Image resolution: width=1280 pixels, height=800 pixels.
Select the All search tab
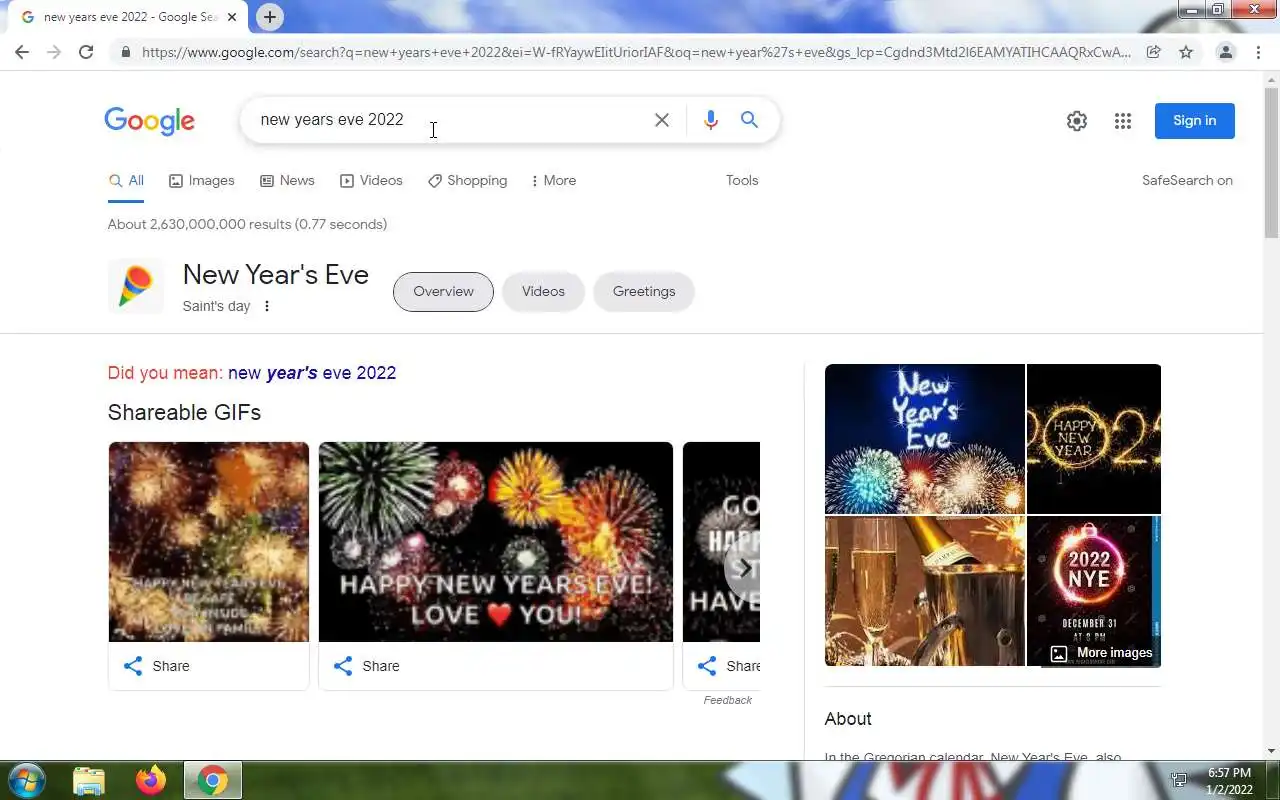126,181
